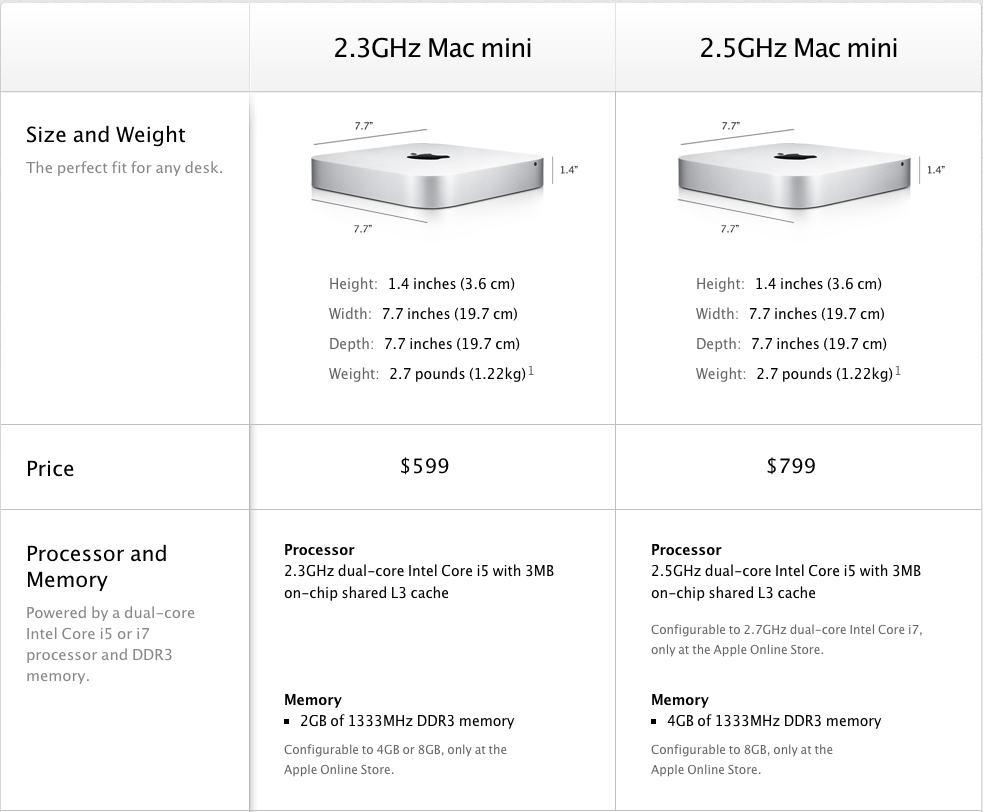
Task: Click the Apple logo on the 2.3GHz Mac mini
Action: click(417, 158)
